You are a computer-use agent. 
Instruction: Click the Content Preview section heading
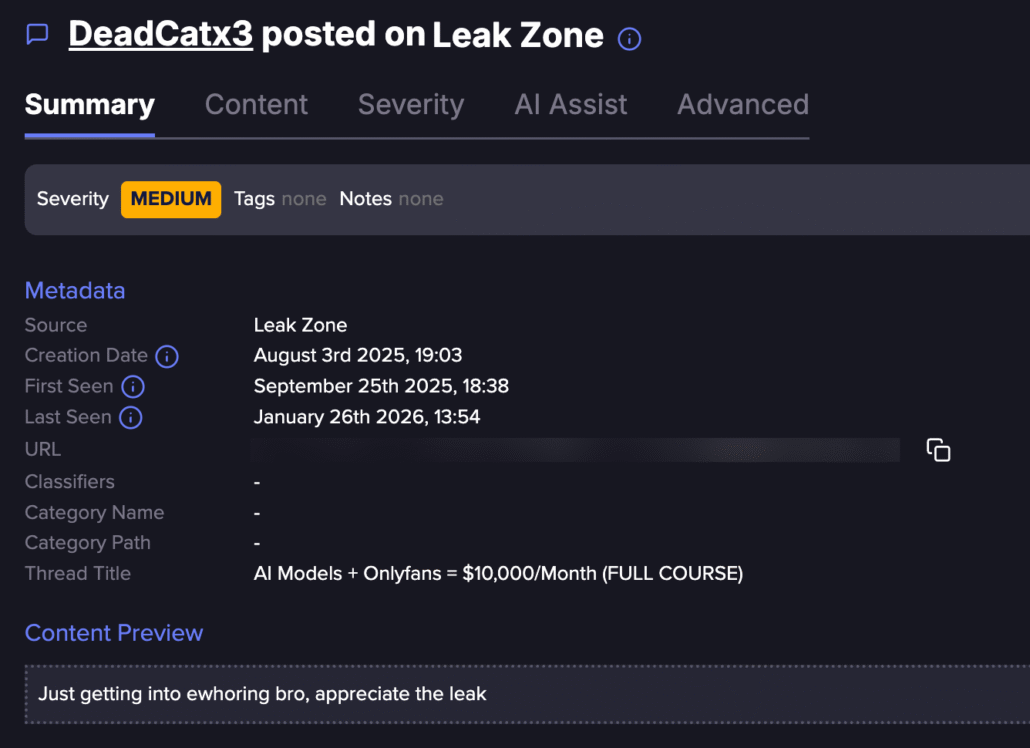point(114,633)
